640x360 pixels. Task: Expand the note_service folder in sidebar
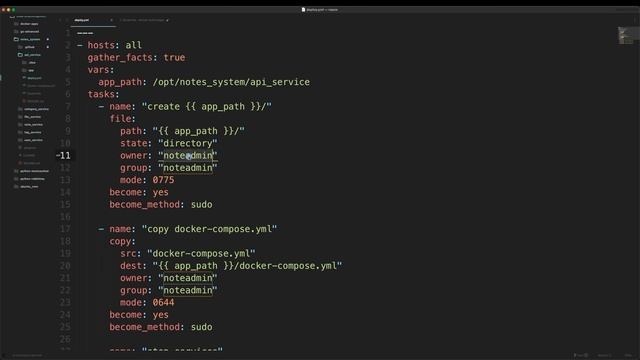pos(33,124)
